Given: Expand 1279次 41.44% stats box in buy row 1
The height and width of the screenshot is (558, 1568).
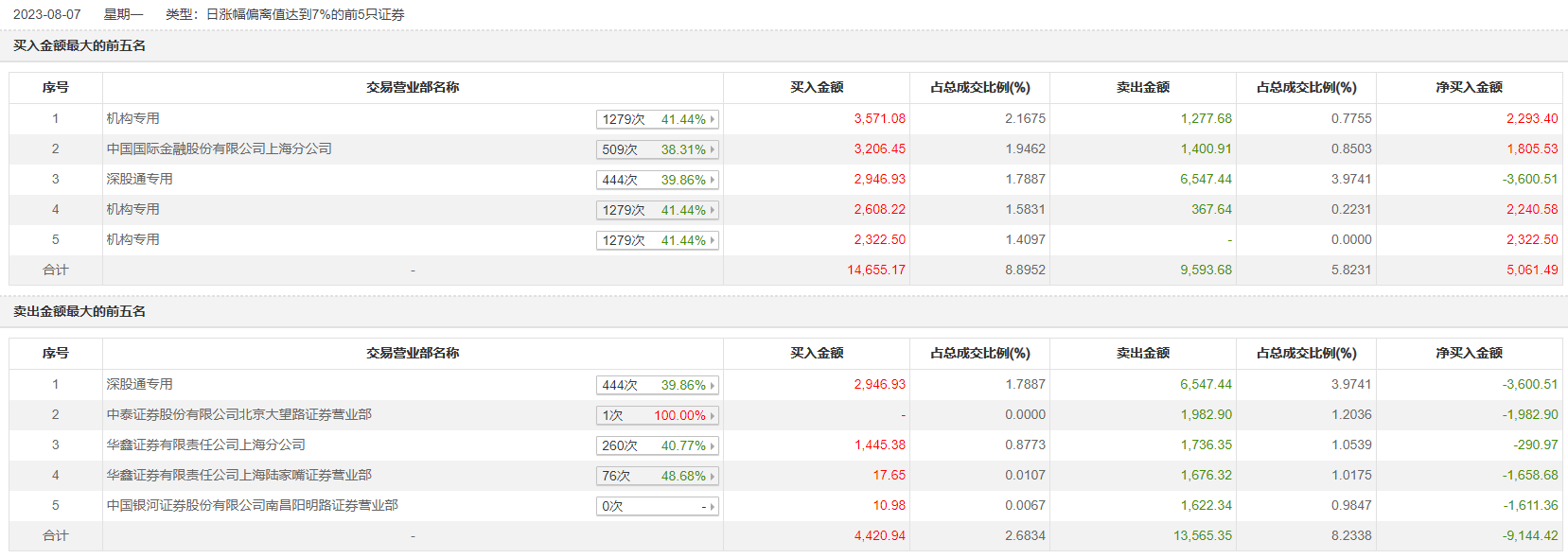Looking at the screenshot, I should pos(657,119).
